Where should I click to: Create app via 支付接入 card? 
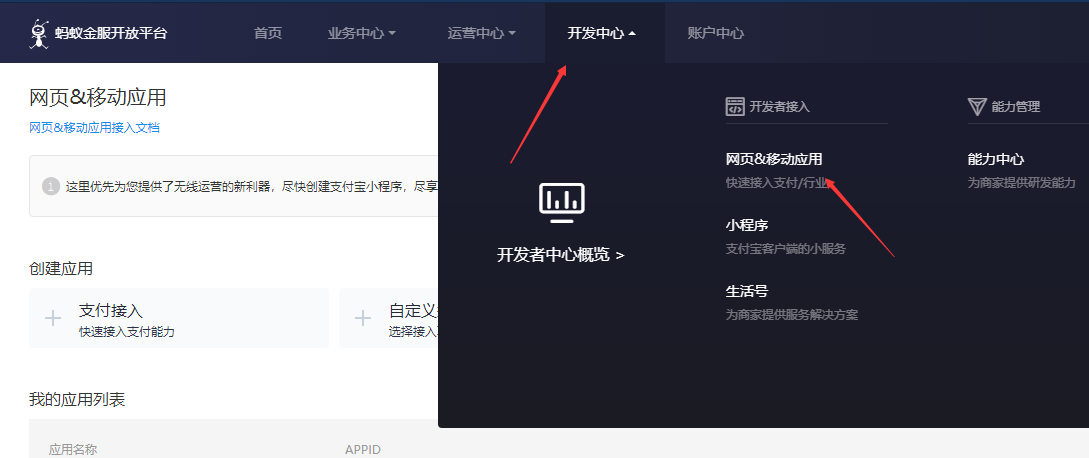pyautogui.click(x=178, y=318)
